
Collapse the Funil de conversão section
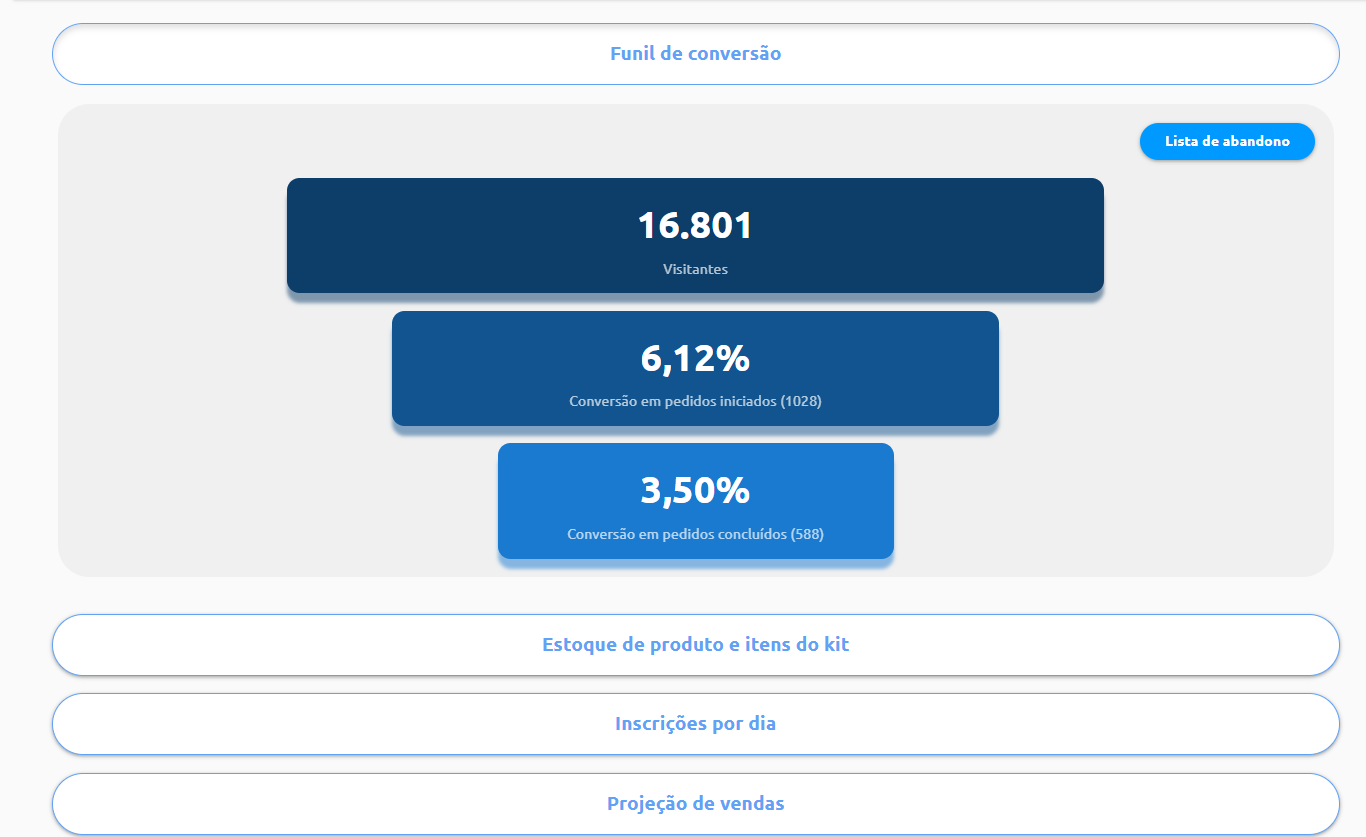pyautogui.click(x=695, y=54)
